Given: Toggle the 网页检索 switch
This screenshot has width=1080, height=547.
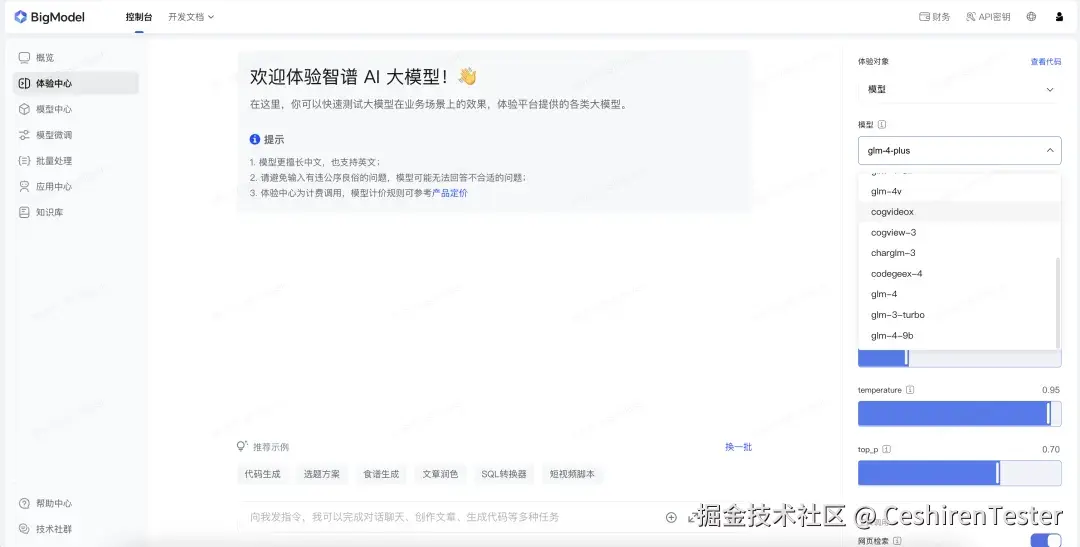Looking at the screenshot, I should [x=1046, y=540].
